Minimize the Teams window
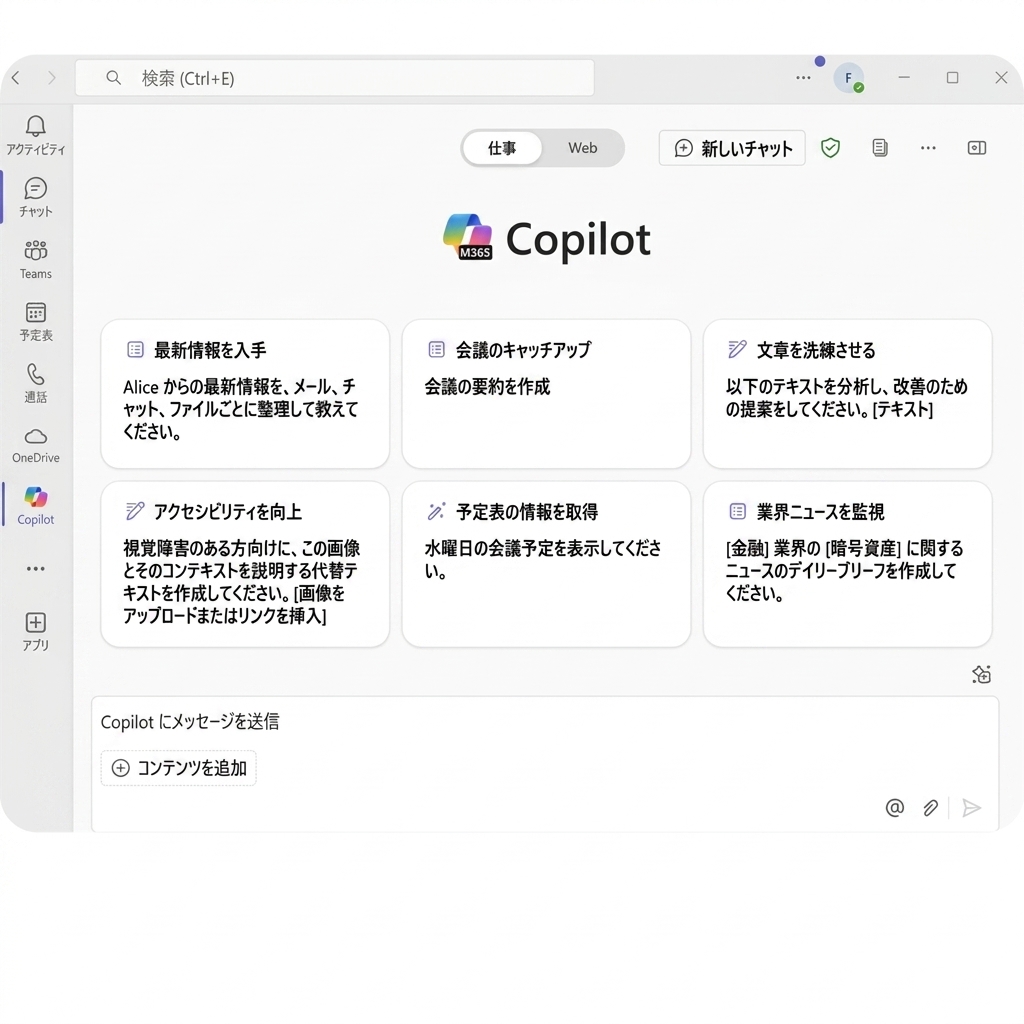The height and width of the screenshot is (1024, 1024). point(904,78)
